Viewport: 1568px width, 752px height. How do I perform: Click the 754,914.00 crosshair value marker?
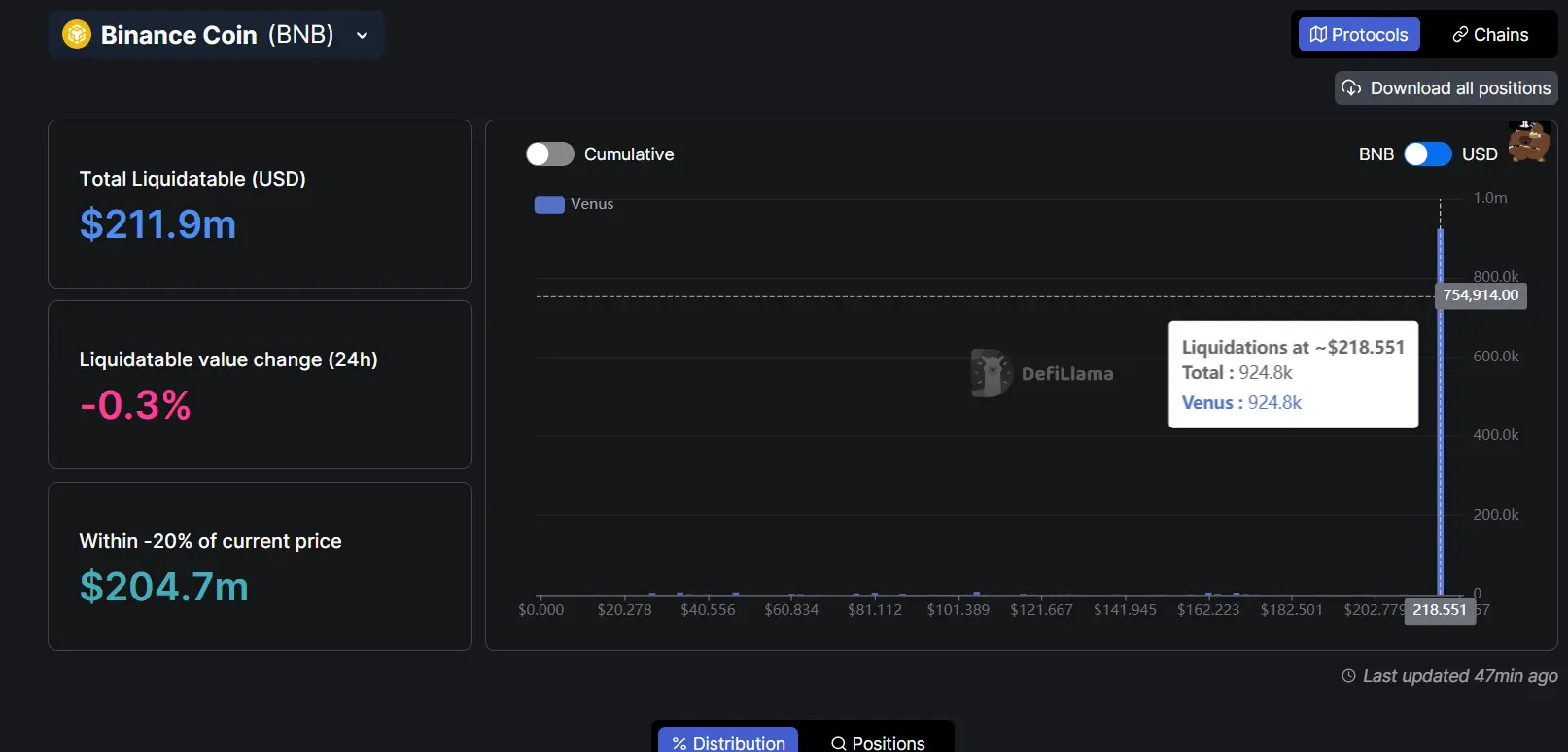1481,295
